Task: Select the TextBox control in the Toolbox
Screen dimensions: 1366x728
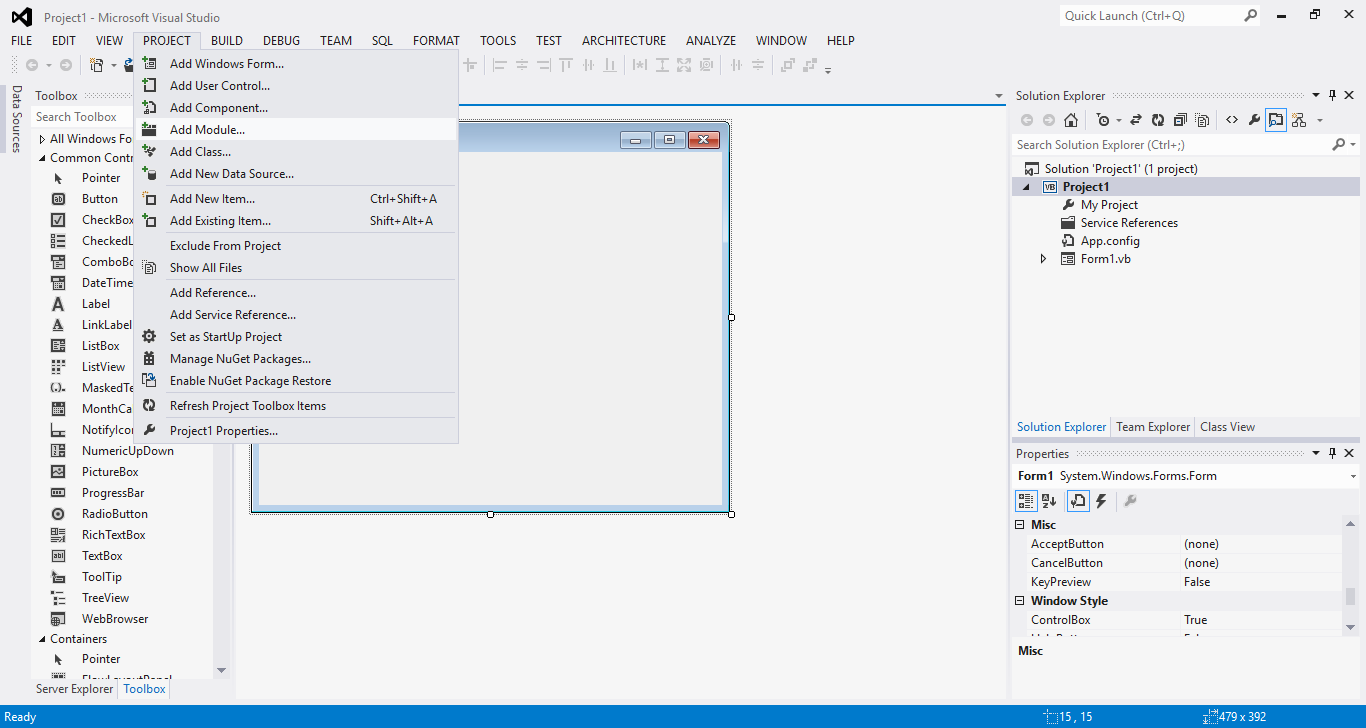Action: [x=102, y=555]
